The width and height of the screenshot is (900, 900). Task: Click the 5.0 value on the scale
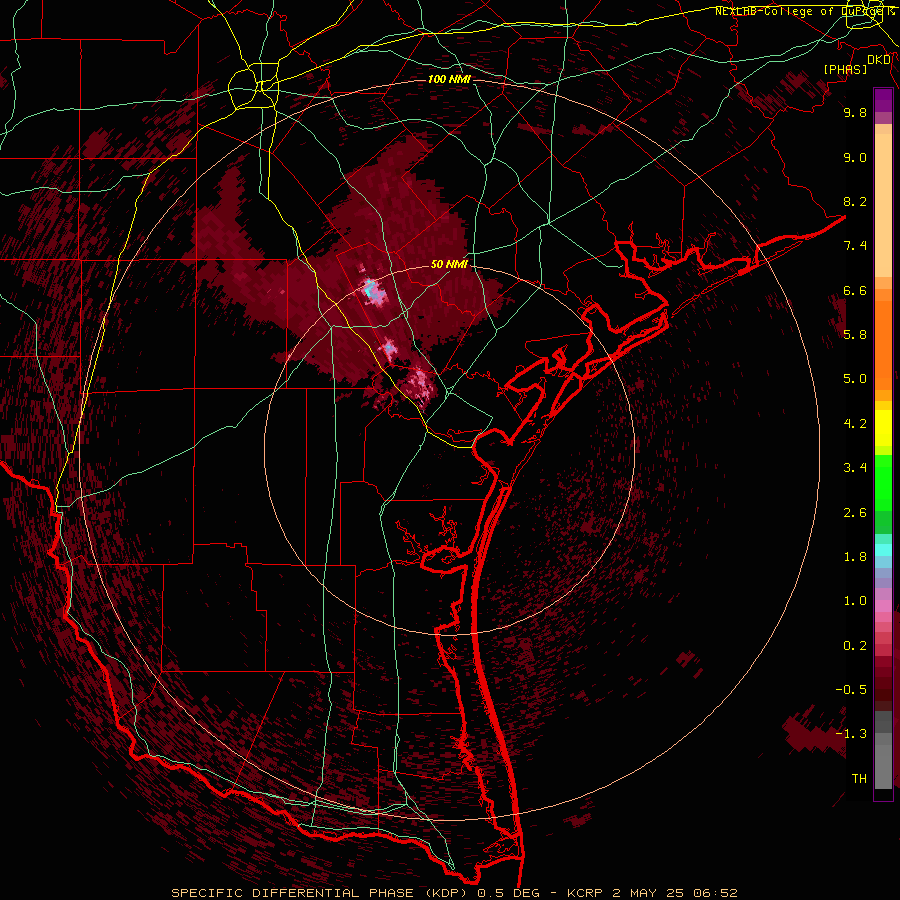(855, 379)
